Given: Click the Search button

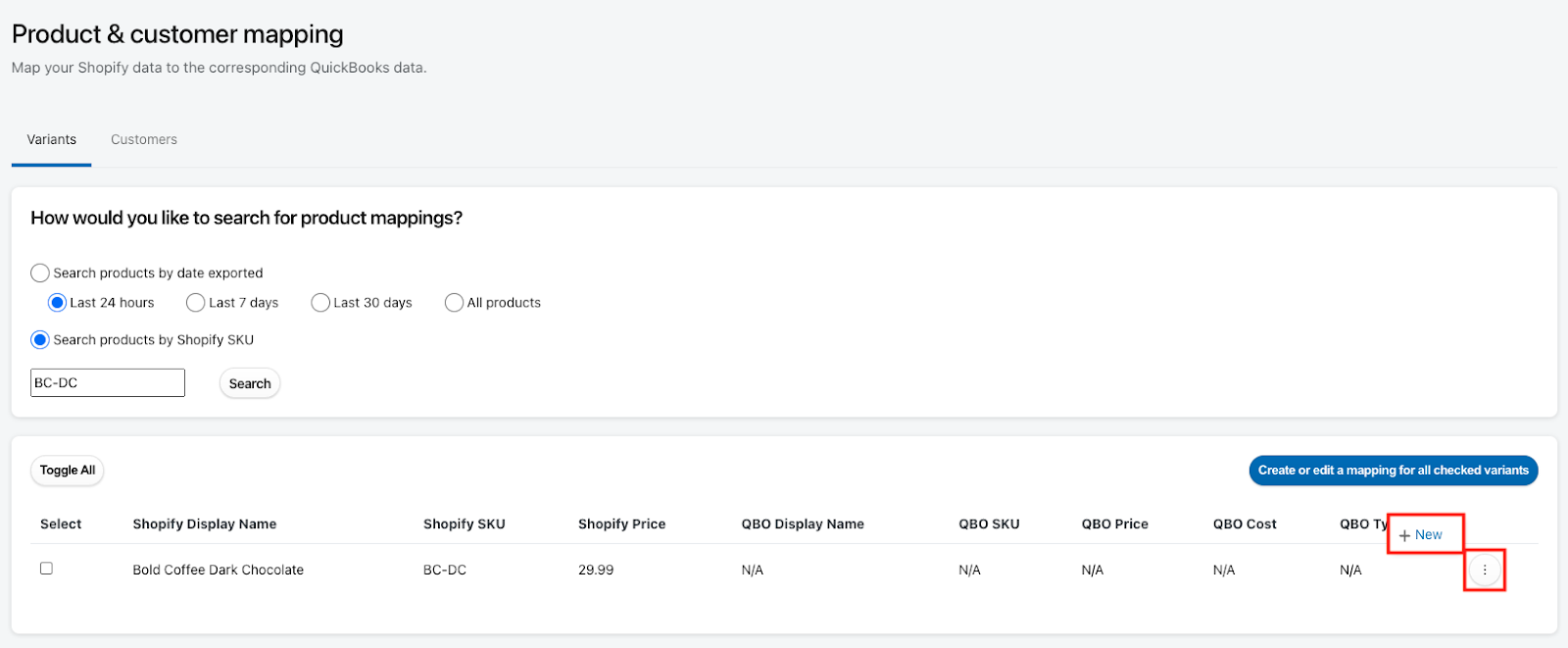Looking at the screenshot, I should tap(250, 383).
